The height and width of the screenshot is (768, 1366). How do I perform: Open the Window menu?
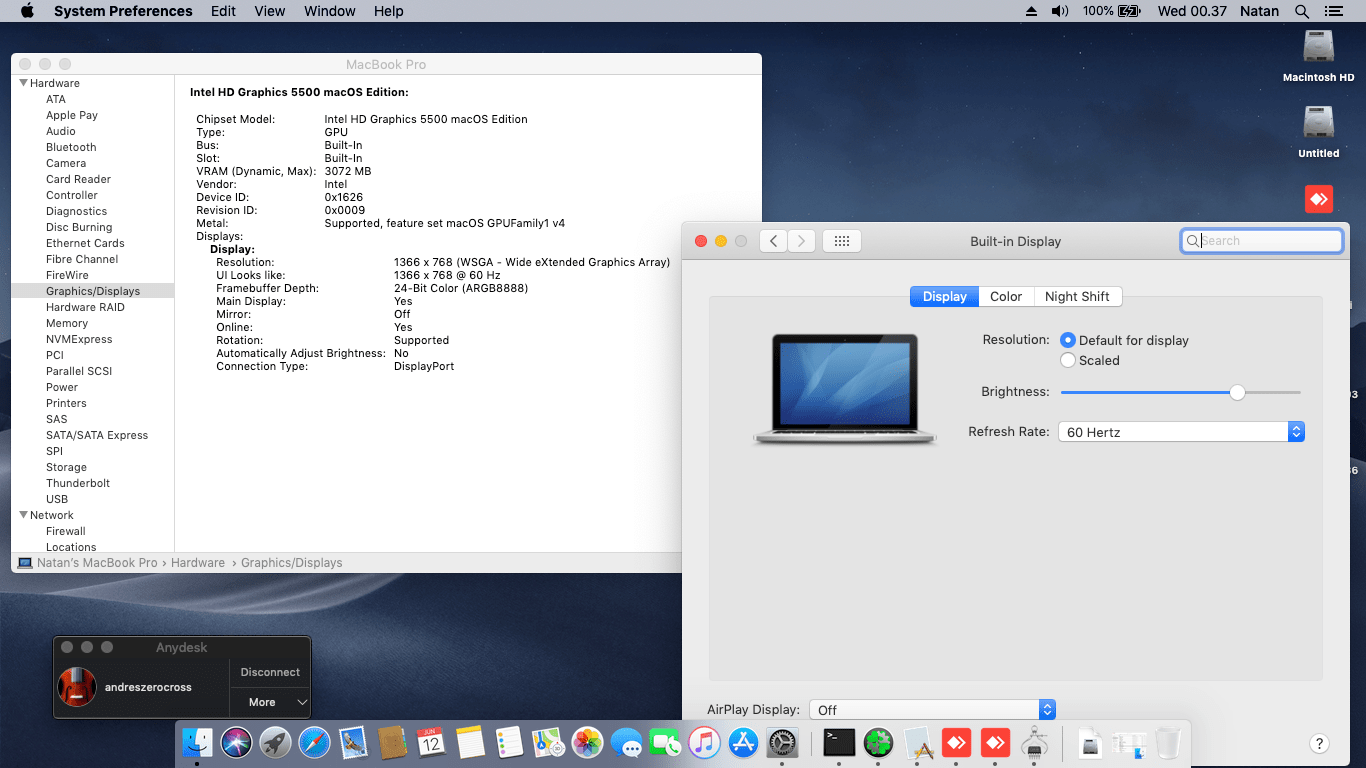coord(329,11)
